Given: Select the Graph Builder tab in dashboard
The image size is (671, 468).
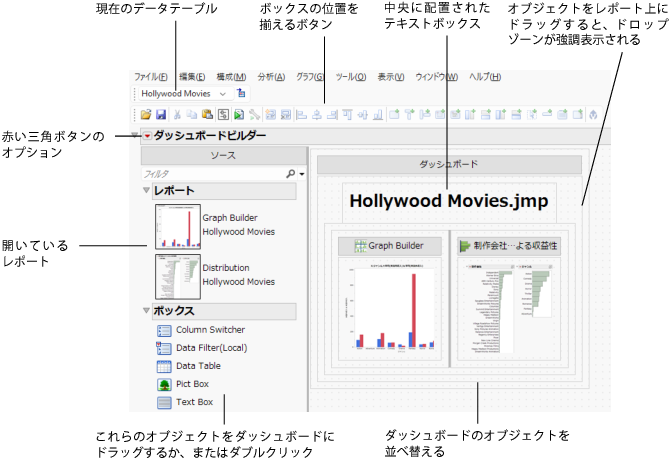Looking at the screenshot, I should point(390,246).
